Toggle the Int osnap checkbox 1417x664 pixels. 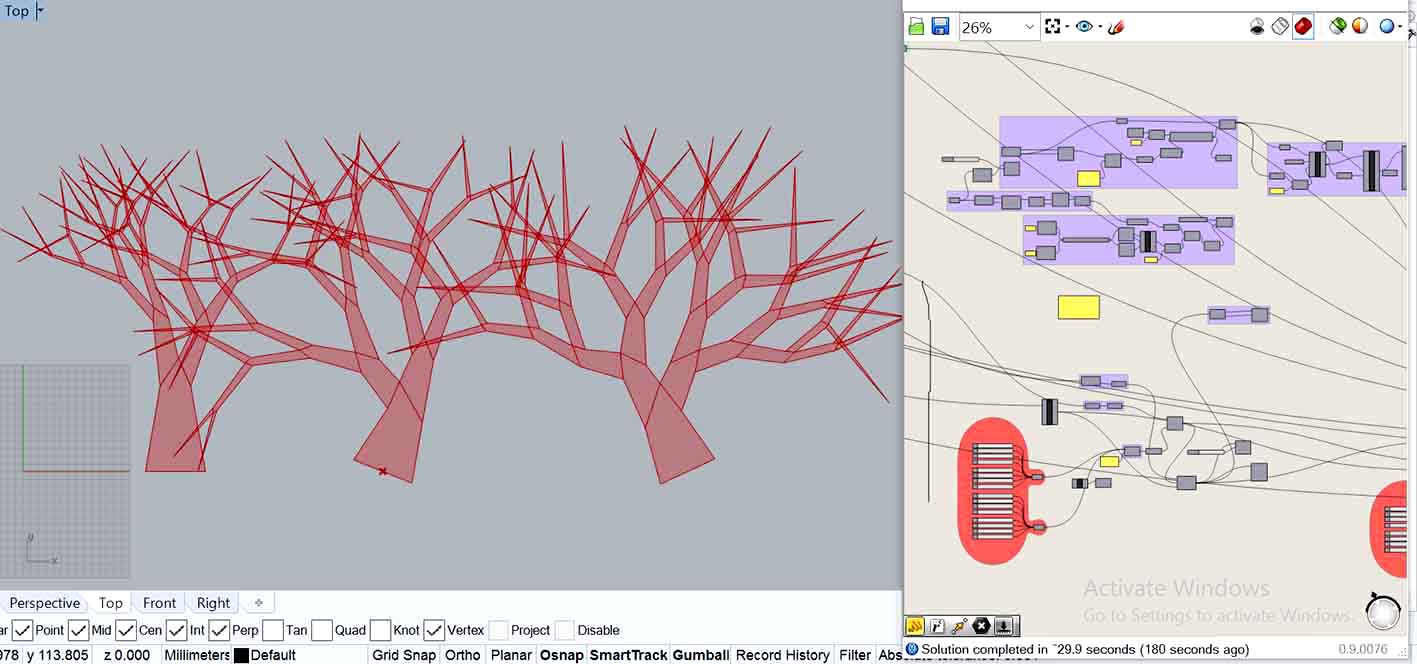point(176,630)
